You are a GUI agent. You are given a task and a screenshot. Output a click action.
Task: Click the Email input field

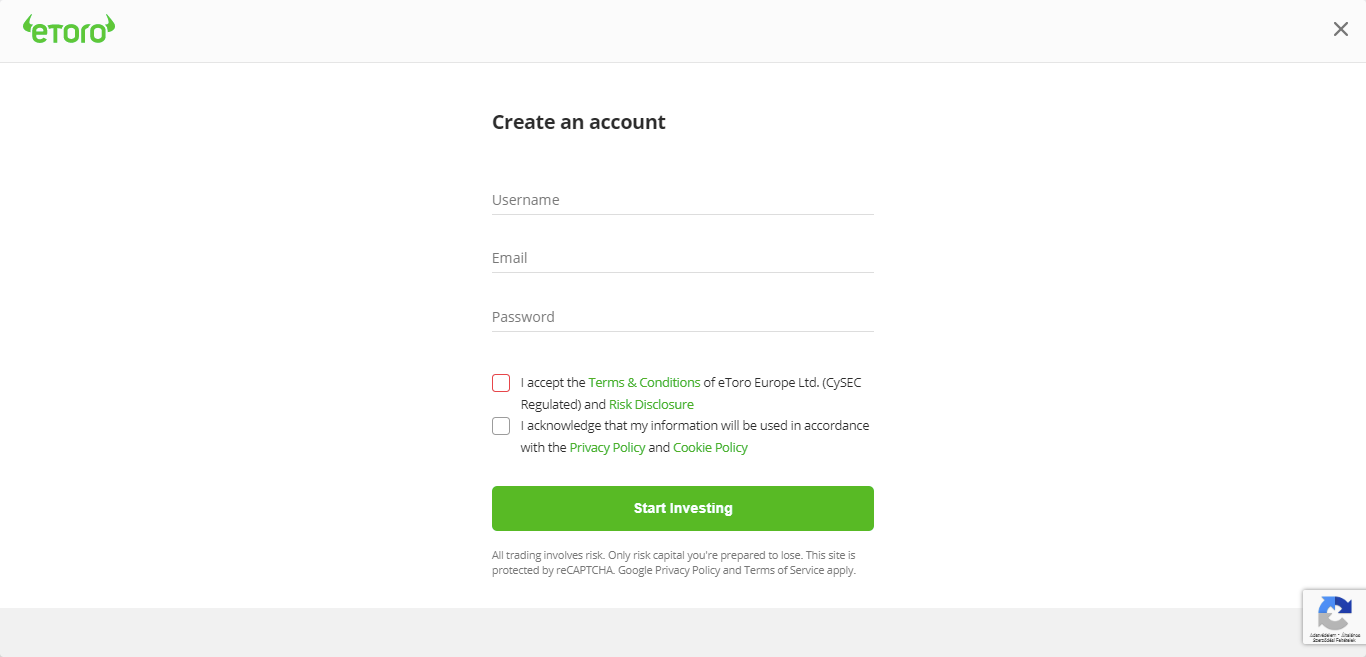click(x=682, y=258)
